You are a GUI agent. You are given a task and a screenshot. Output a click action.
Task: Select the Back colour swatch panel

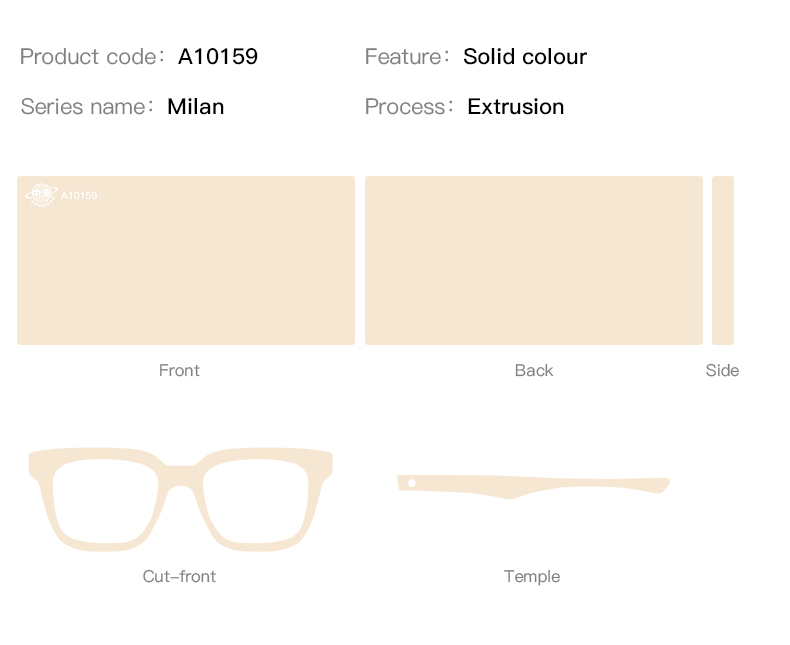pos(534,261)
